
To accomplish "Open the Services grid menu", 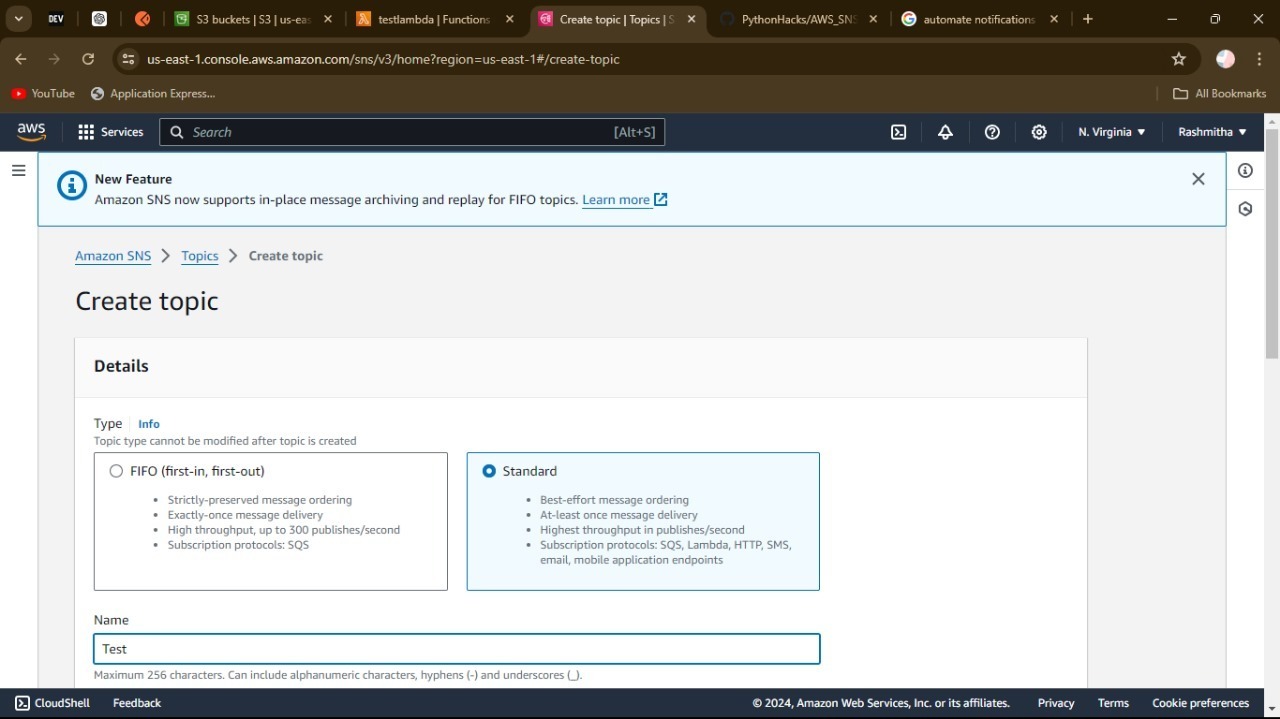I will click(111, 132).
